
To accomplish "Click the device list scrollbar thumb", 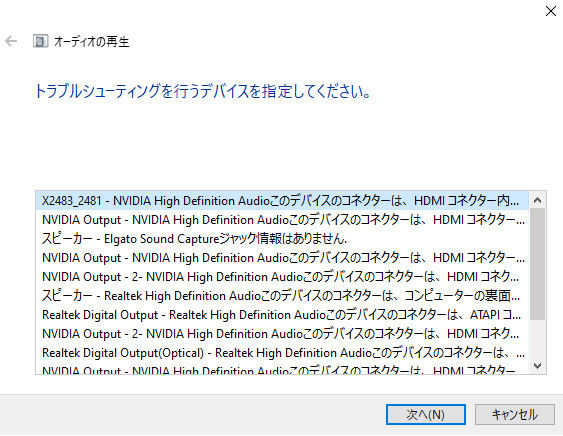I will [538, 264].
